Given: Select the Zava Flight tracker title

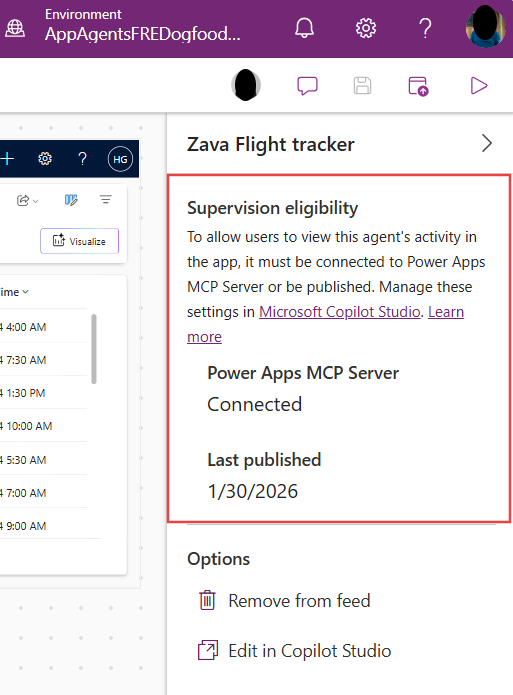Looking at the screenshot, I should pyautogui.click(x=270, y=144).
